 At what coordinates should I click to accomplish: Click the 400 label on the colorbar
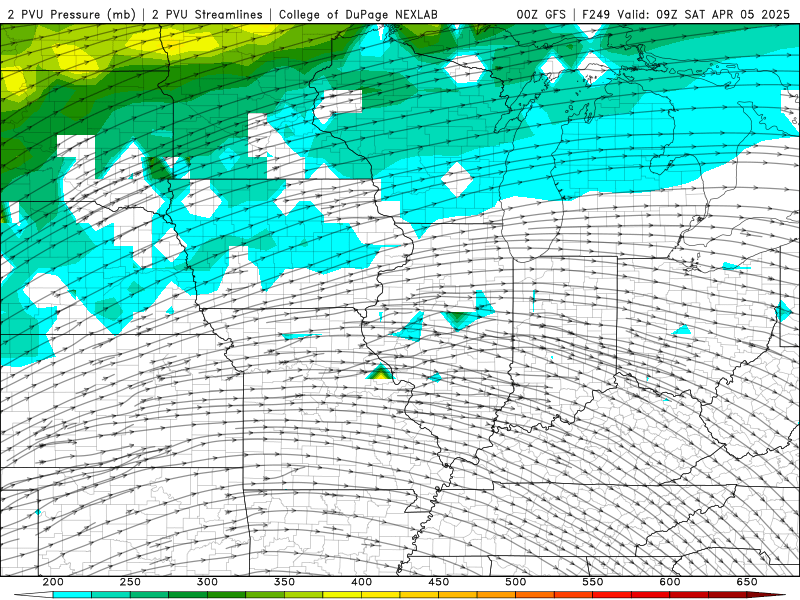coord(361,582)
